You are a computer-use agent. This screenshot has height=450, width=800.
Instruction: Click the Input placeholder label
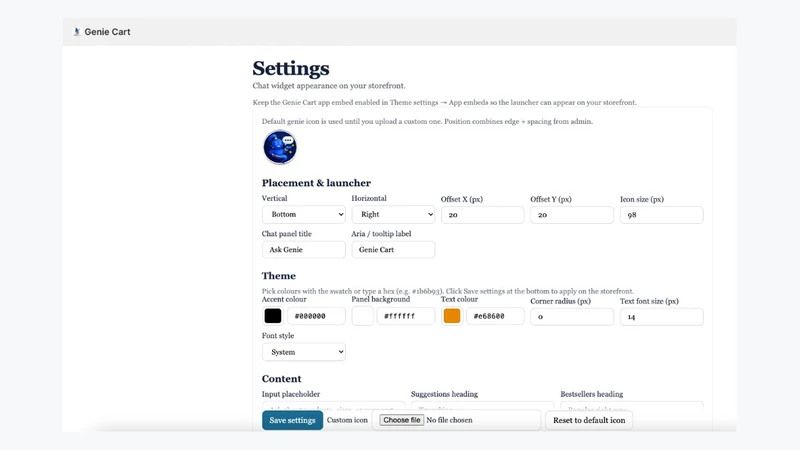pos(291,394)
